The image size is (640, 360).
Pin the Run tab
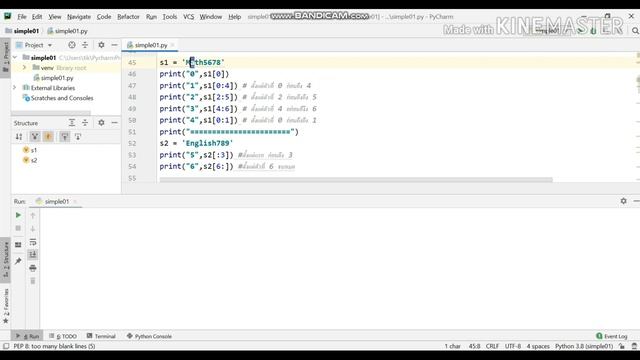coord(18,261)
